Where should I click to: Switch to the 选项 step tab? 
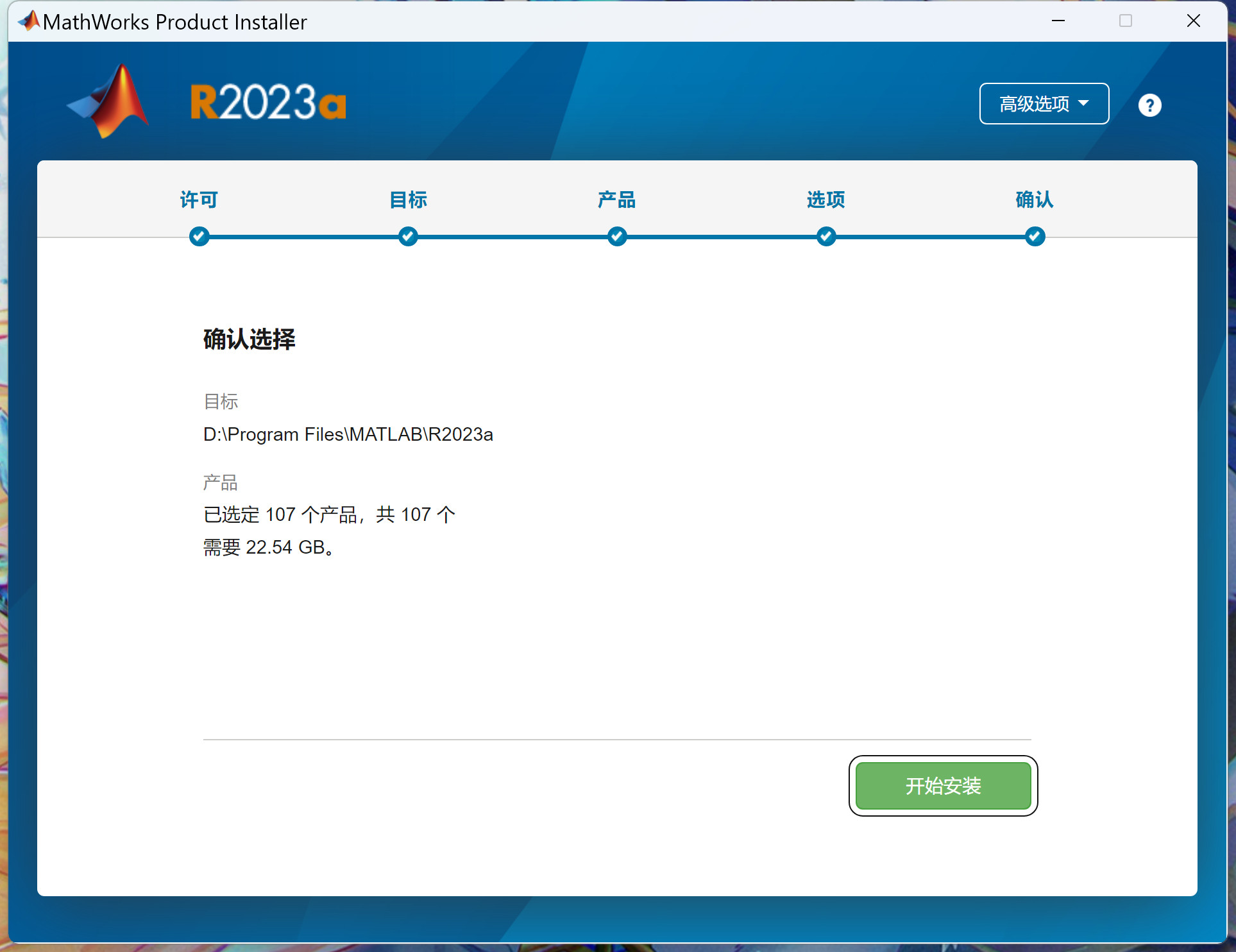tap(826, 200)
